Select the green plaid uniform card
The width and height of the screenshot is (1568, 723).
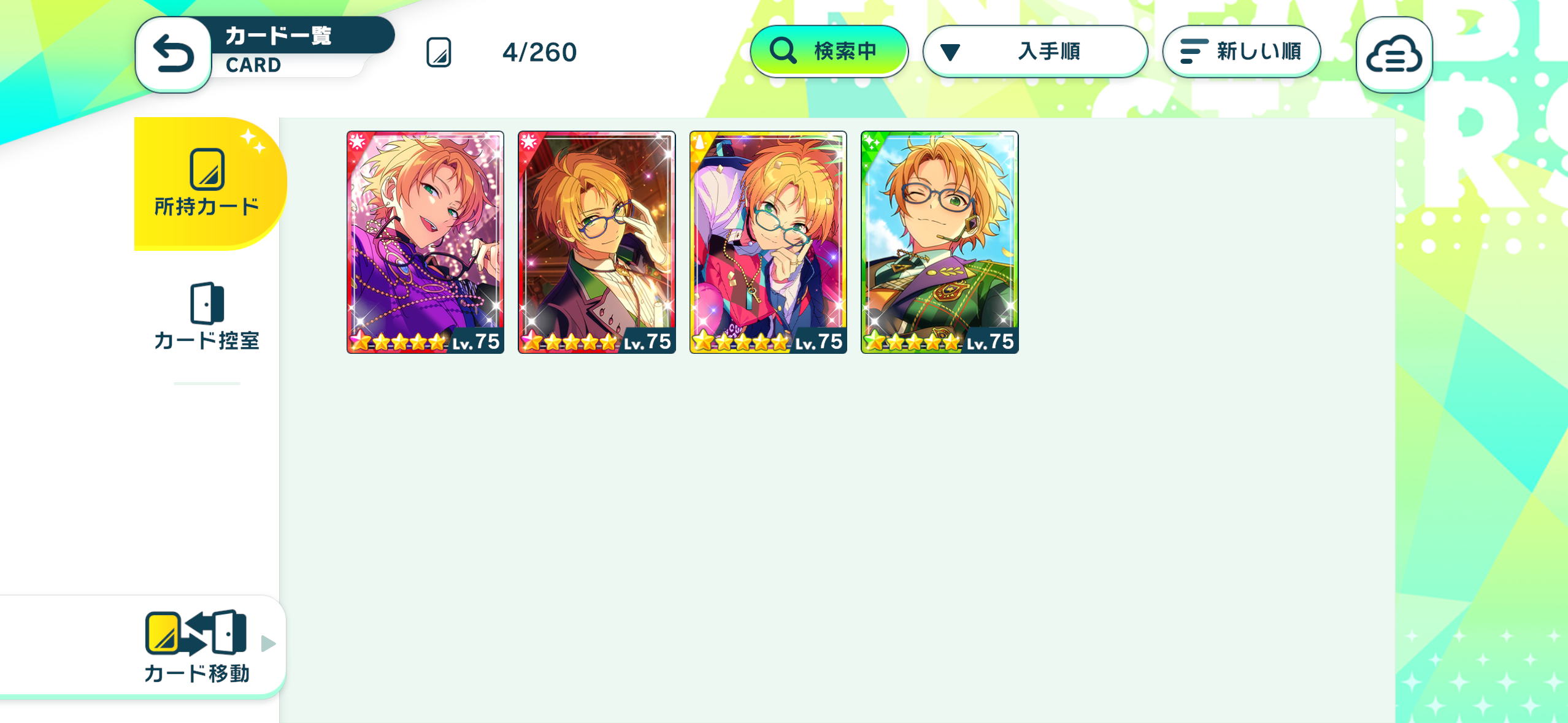pyautogui.click(x=939, y=242)
